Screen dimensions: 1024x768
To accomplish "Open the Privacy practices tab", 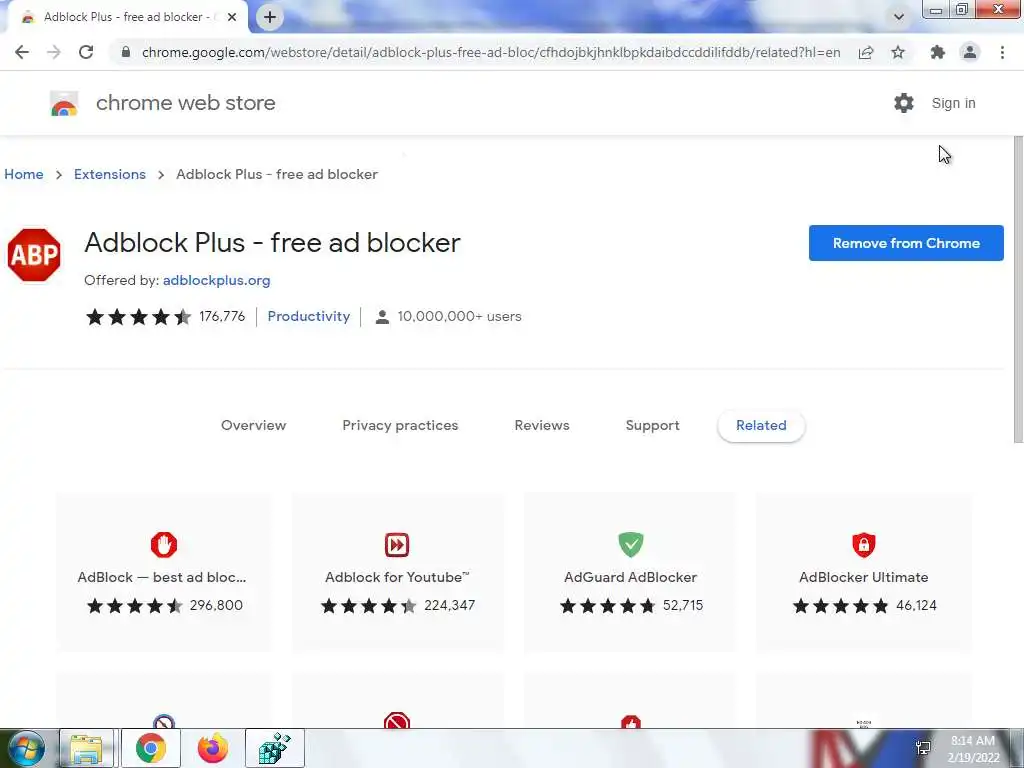I will [x=400, y=426].
